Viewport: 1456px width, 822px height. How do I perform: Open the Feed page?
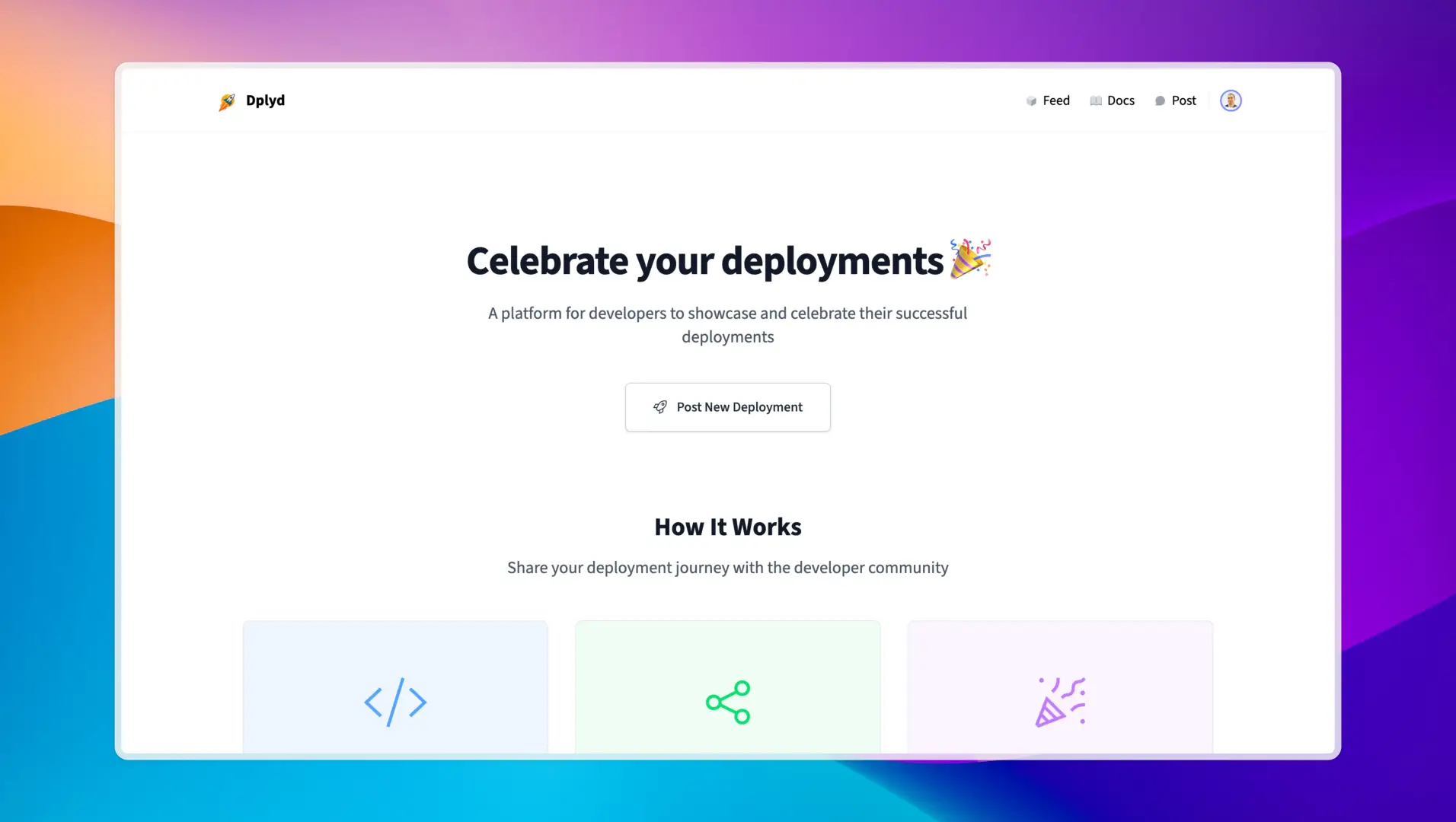point(1055,100)
